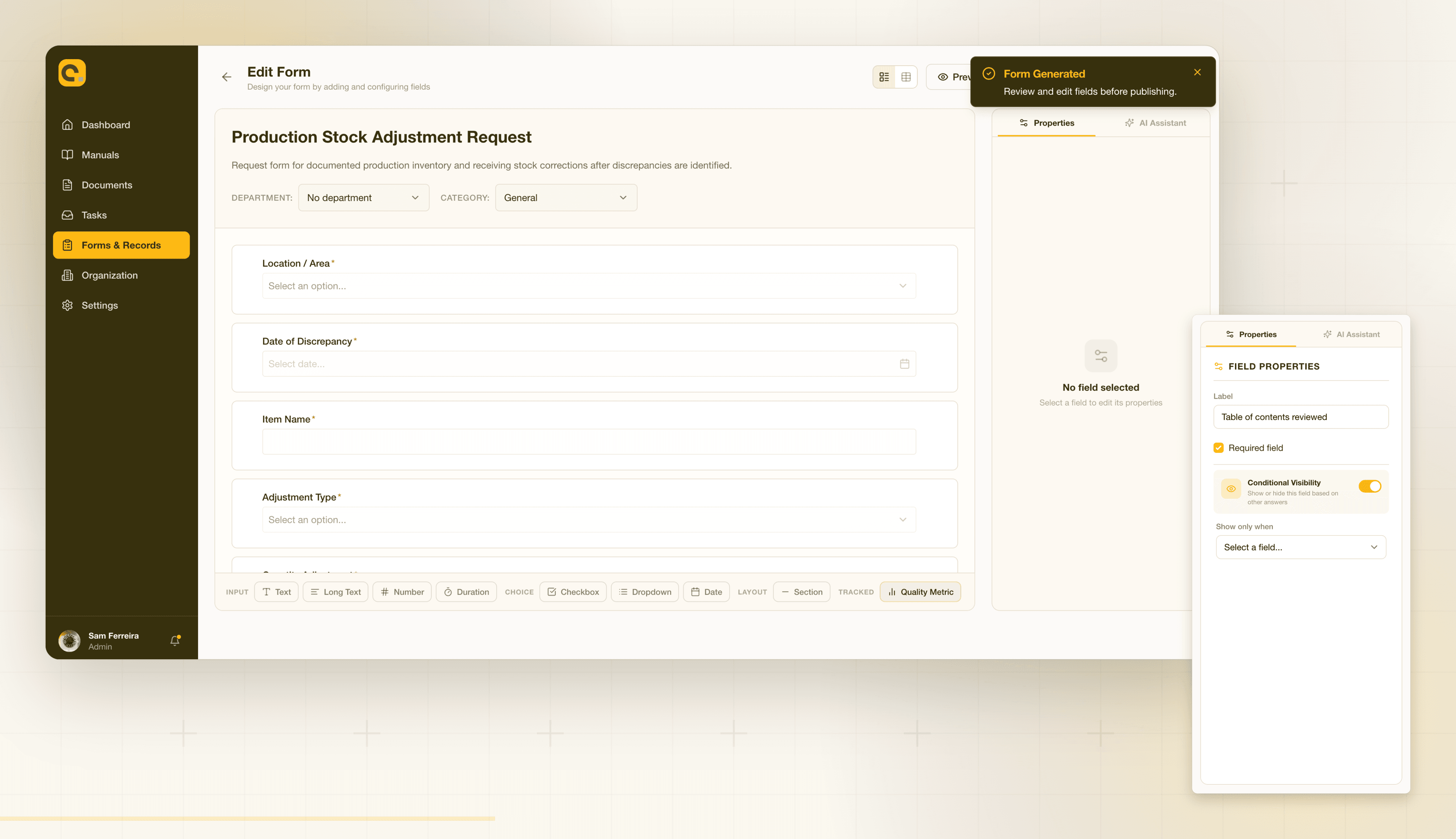Select the Properties tab in main panel
This screenshot has width=1456, height=839.
pos(1046,123)
